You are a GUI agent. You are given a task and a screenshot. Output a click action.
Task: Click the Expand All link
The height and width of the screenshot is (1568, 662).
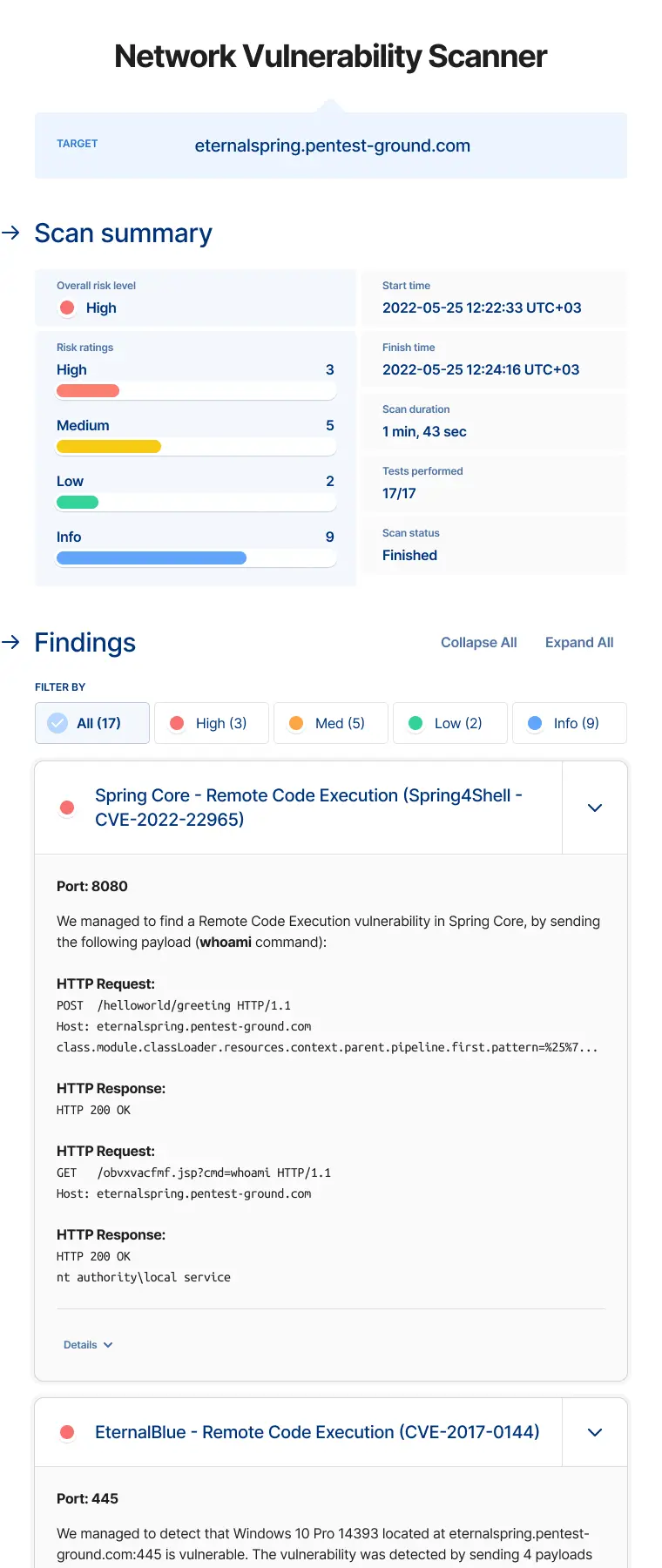[578, 642]
